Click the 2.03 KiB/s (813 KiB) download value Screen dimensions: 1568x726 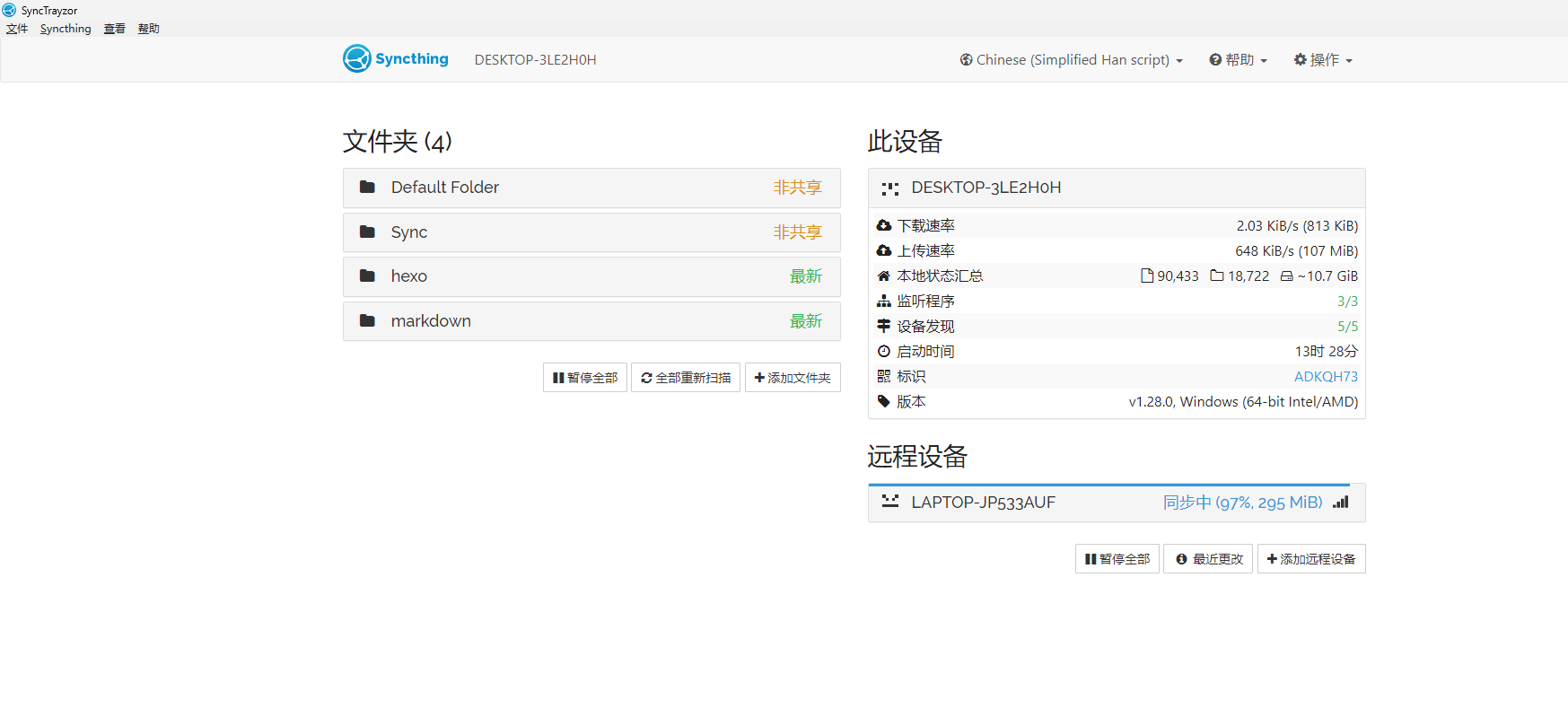1297,226
